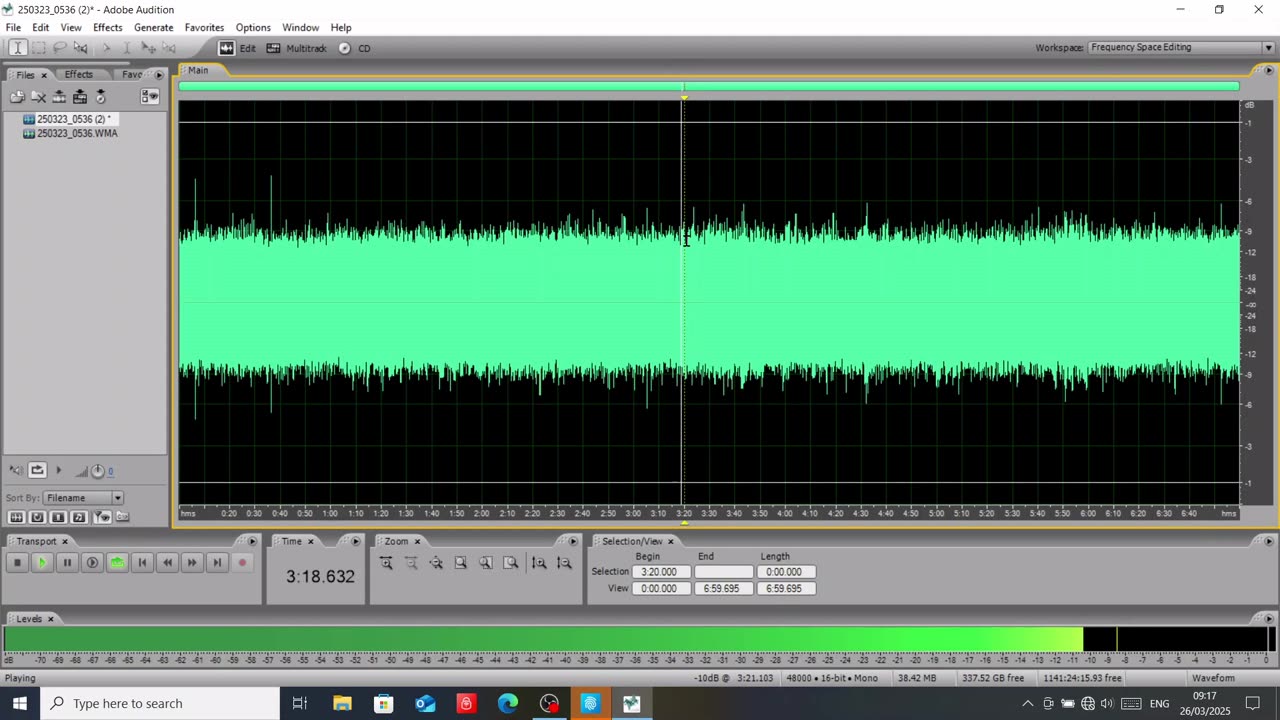Image resolution: width=1280 pixels, height=720 pixels.
Task: Click Zoom In Vertically icon
Action: (x=539, y=563)
